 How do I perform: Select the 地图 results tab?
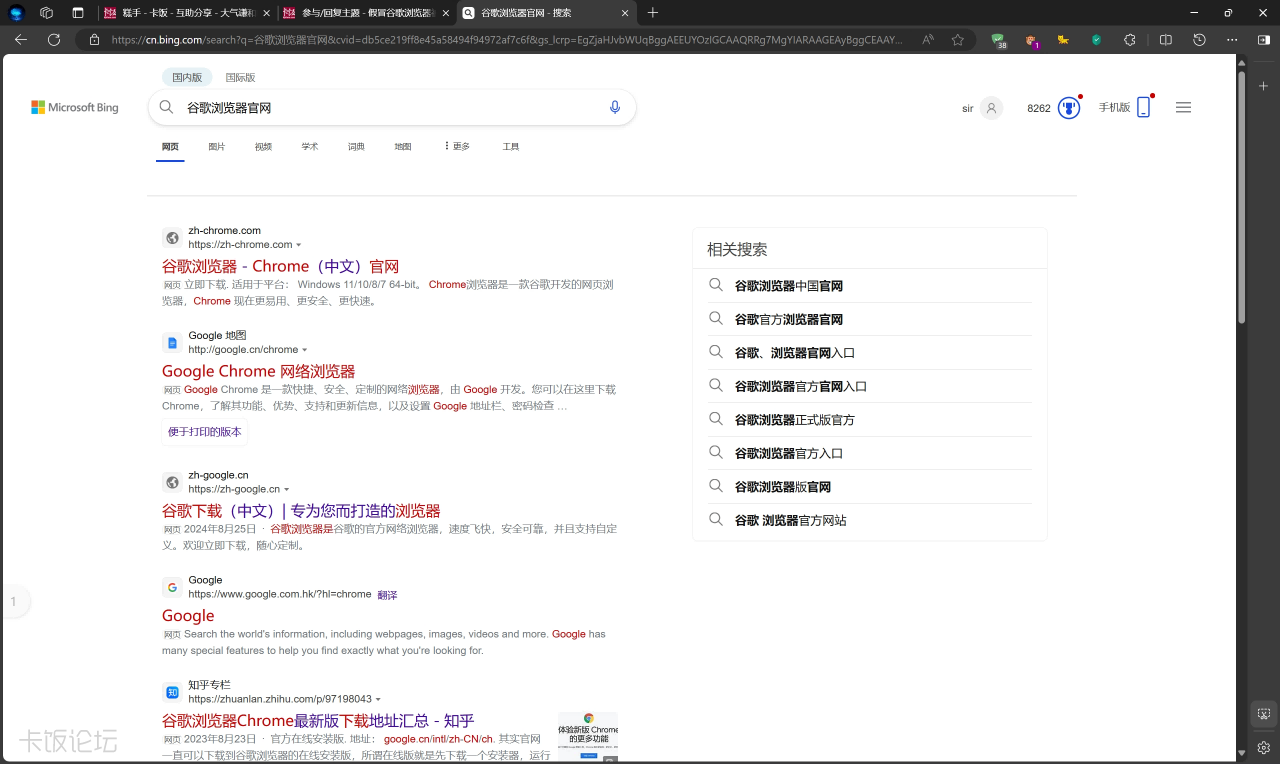click(403, 146)
